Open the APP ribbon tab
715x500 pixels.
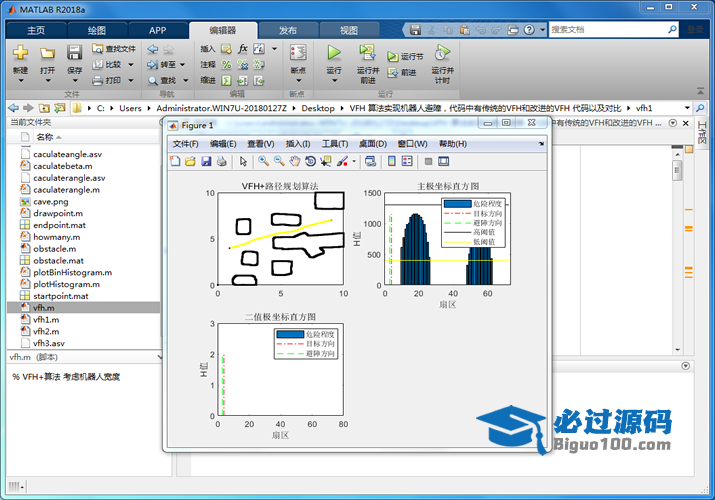(x=157, y=31)
